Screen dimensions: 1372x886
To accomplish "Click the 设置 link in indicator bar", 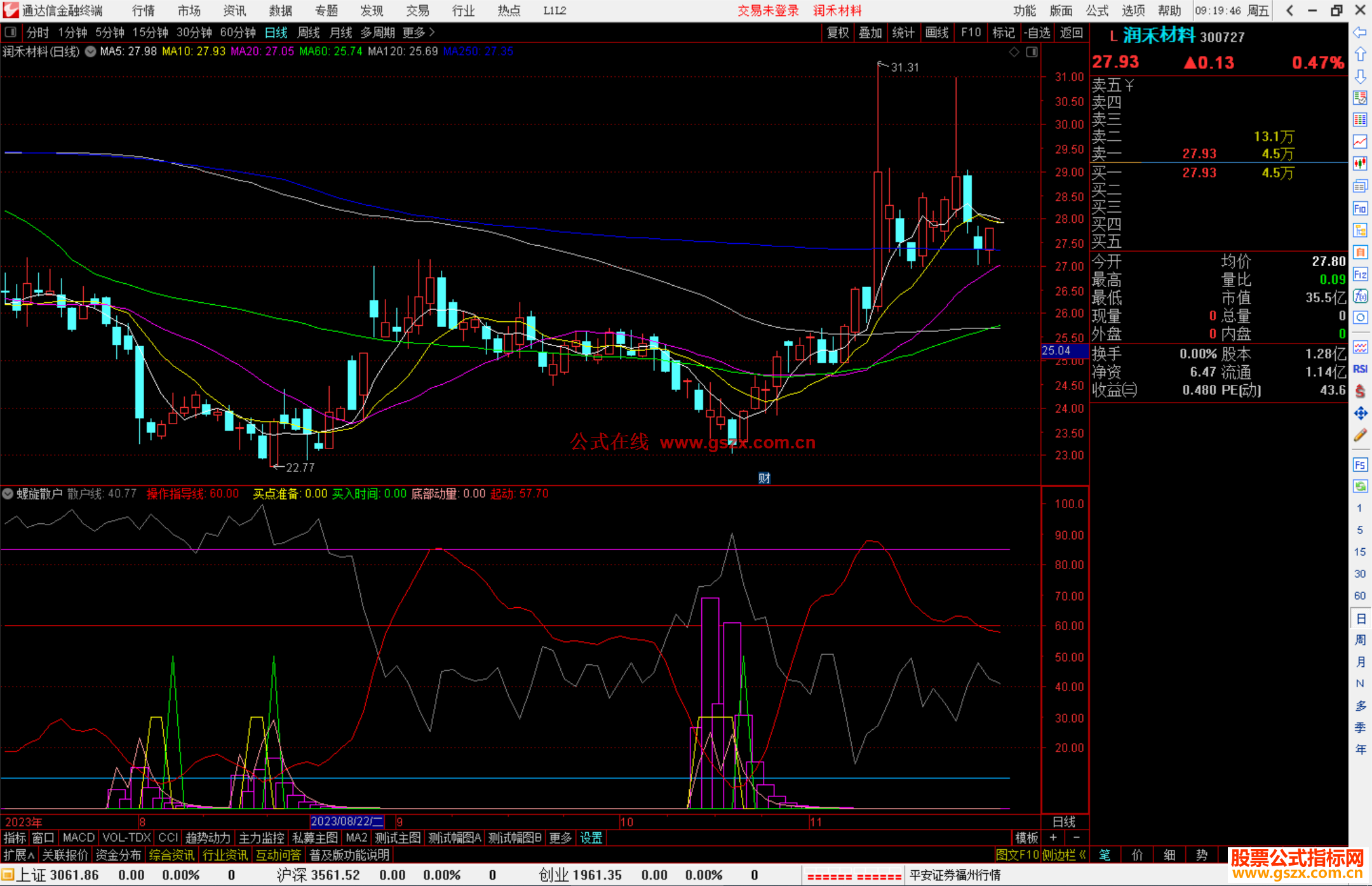I will coord(591,838).
